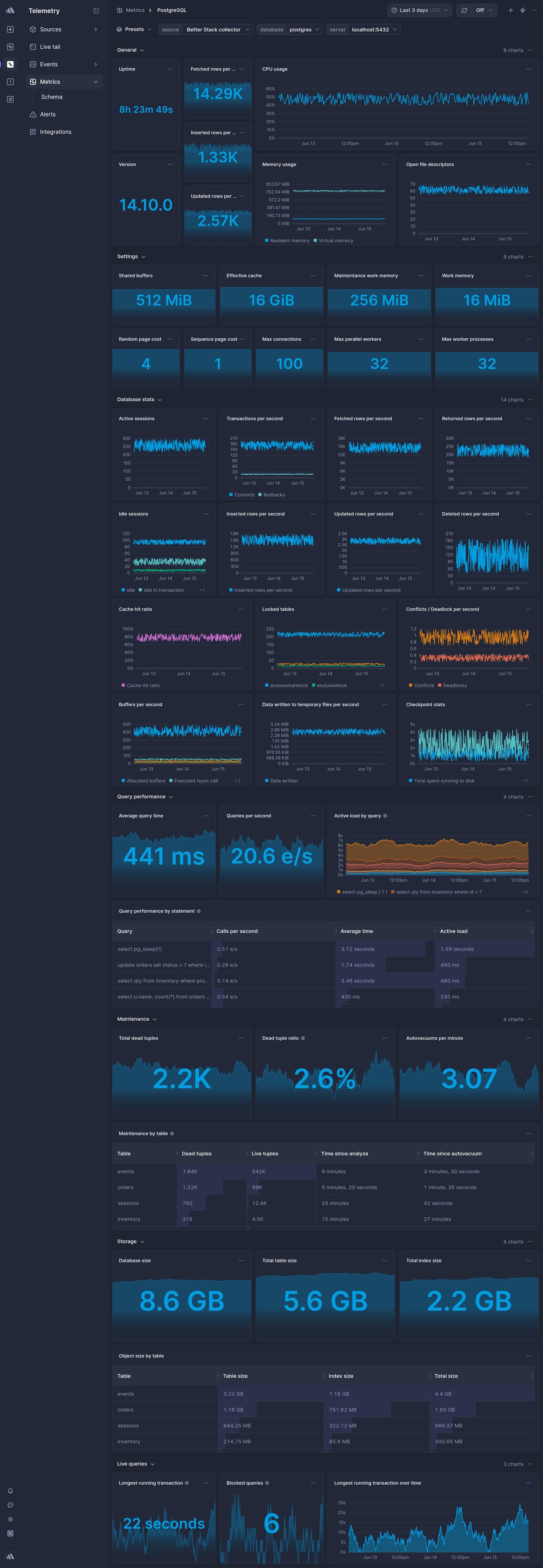Click the Alerts triangle warning icon

click(33, 114)
